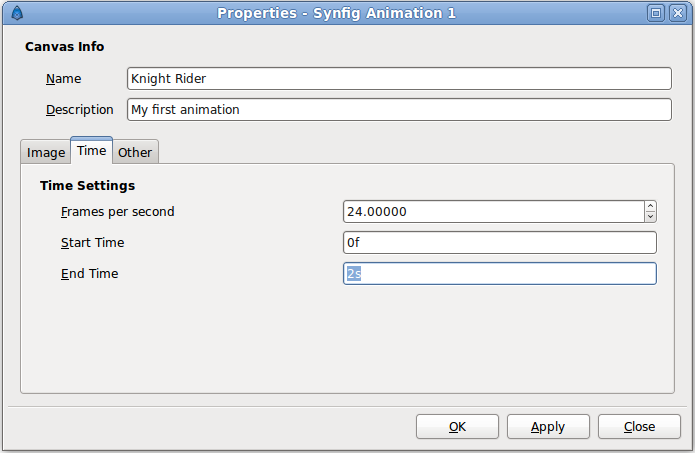
Task: Decrease frames per second with down arrow
Action: coord(650,216)
